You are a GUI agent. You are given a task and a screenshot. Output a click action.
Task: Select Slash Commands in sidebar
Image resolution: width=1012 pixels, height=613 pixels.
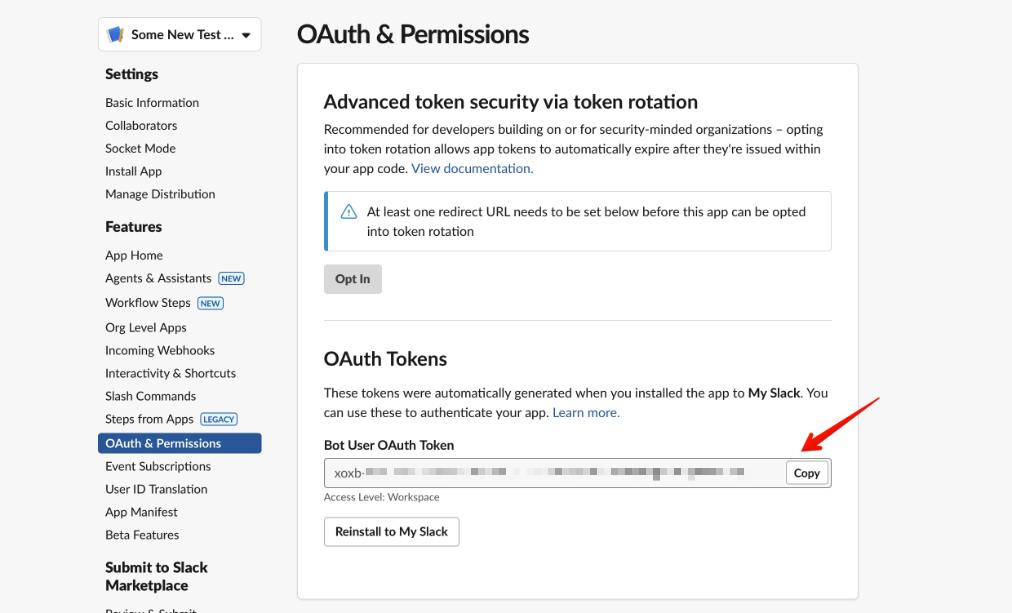pos(150,397)
